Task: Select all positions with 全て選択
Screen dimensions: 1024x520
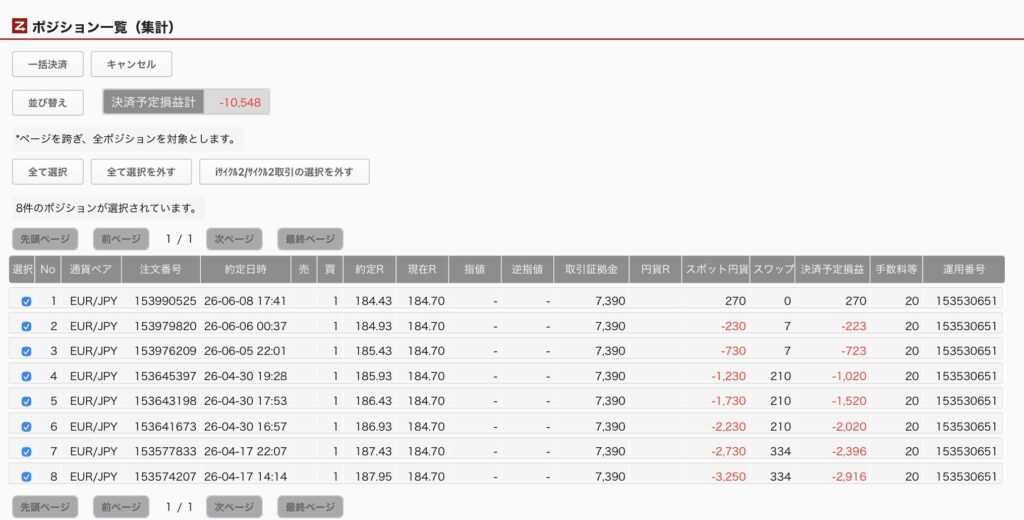Action: click(48, 172)
